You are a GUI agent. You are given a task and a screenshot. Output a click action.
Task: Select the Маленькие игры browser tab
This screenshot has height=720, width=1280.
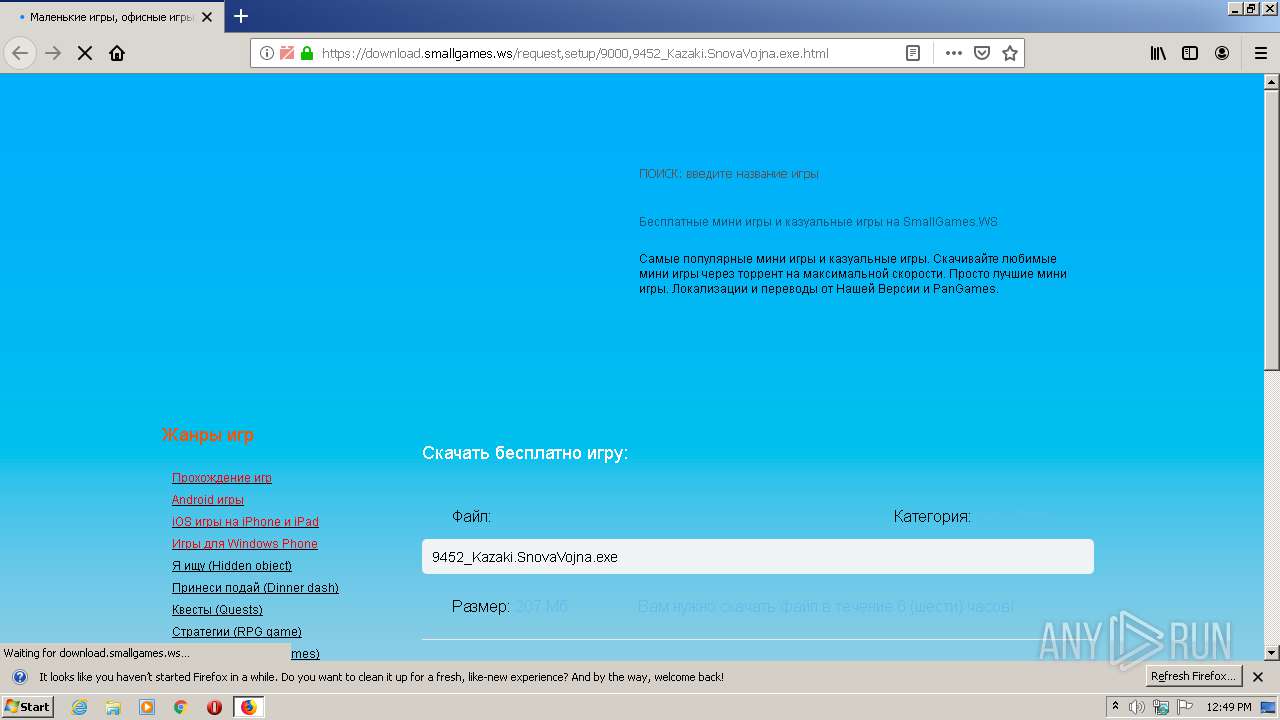[113, 17]
